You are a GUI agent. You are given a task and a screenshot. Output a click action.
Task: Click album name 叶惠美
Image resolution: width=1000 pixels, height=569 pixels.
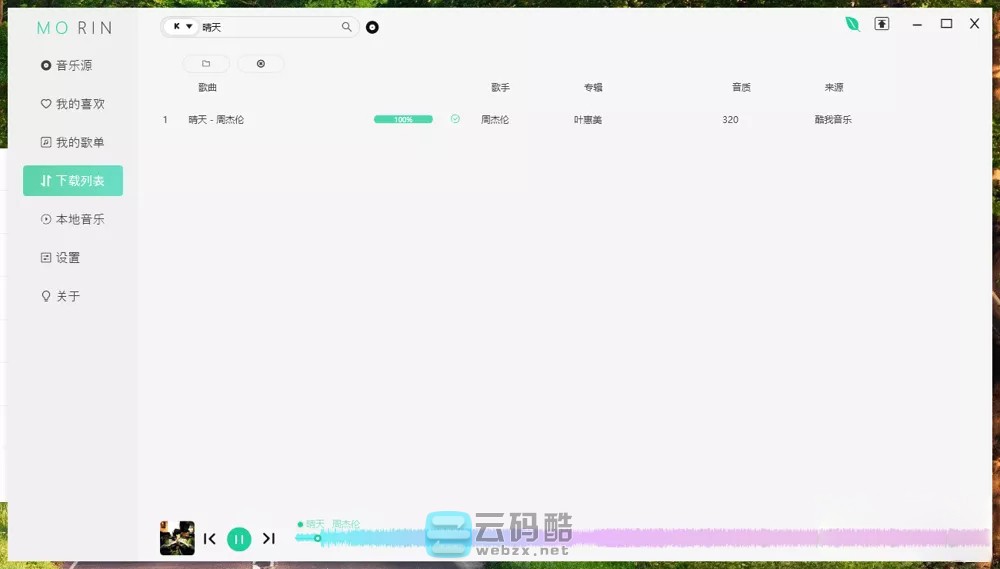pyautogui.click(x=588, y=119)
